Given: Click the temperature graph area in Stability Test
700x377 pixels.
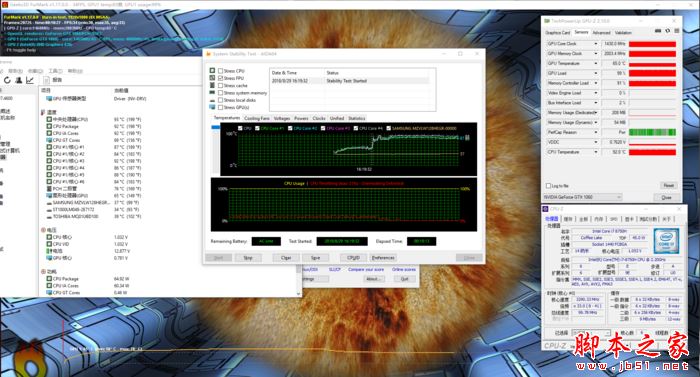Looking at the screenshot, I should (348, 149).
